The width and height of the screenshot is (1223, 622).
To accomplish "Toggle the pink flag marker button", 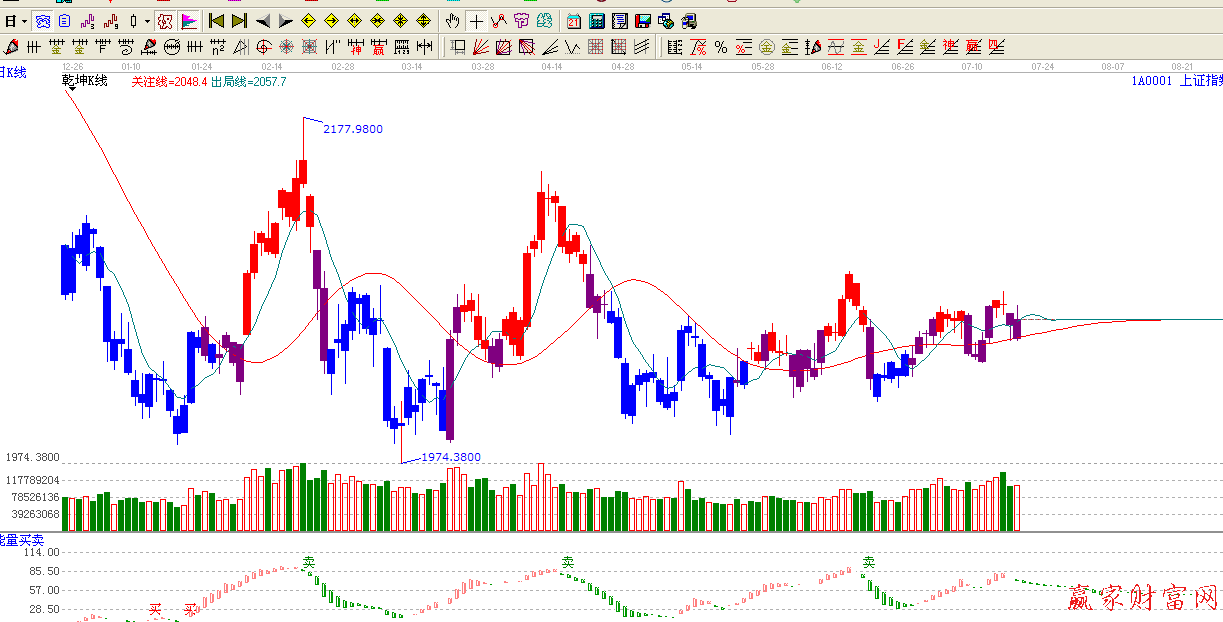I will pos(188,21).
